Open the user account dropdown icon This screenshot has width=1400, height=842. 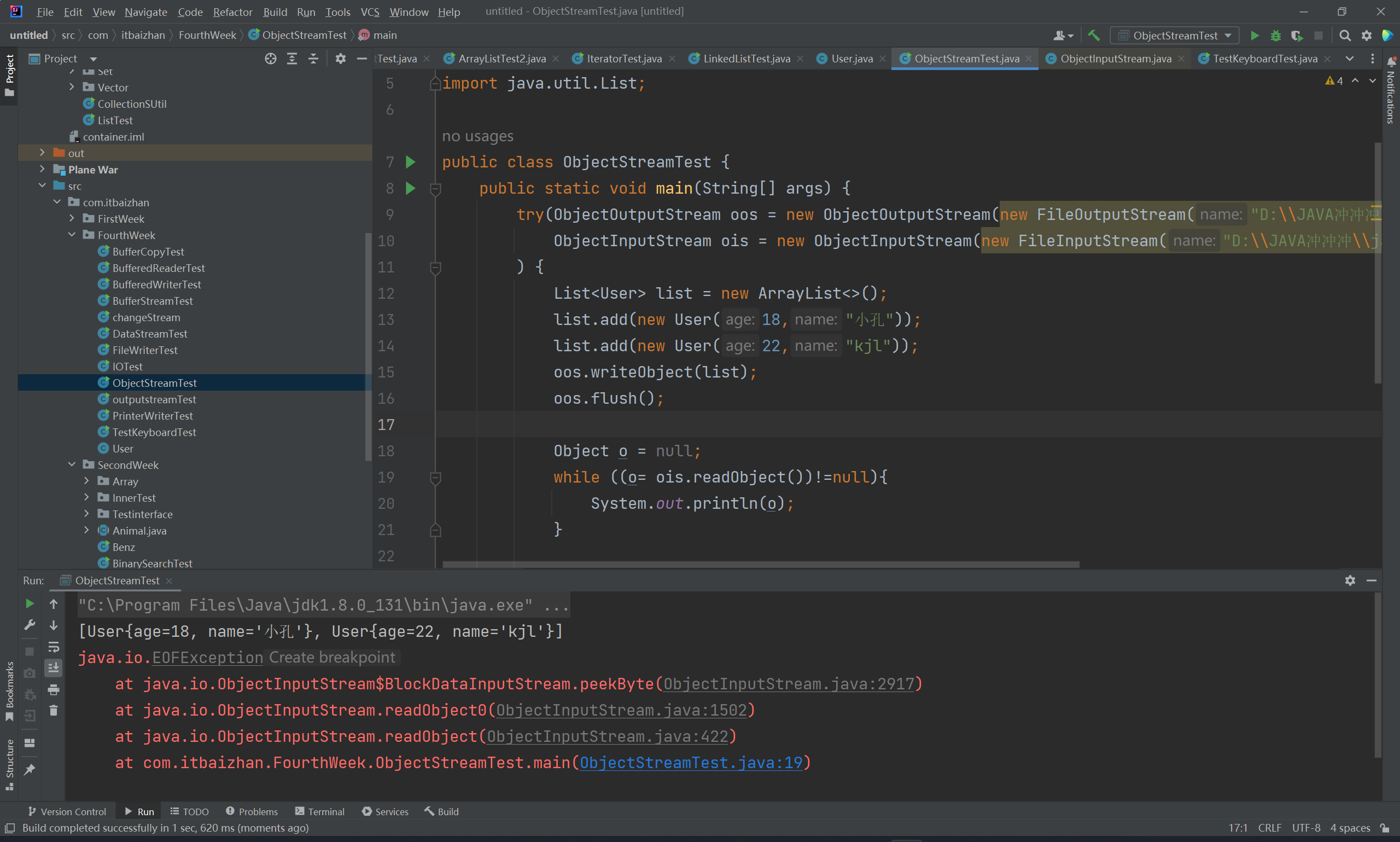pyautogui.click(x=1063, y=36)
